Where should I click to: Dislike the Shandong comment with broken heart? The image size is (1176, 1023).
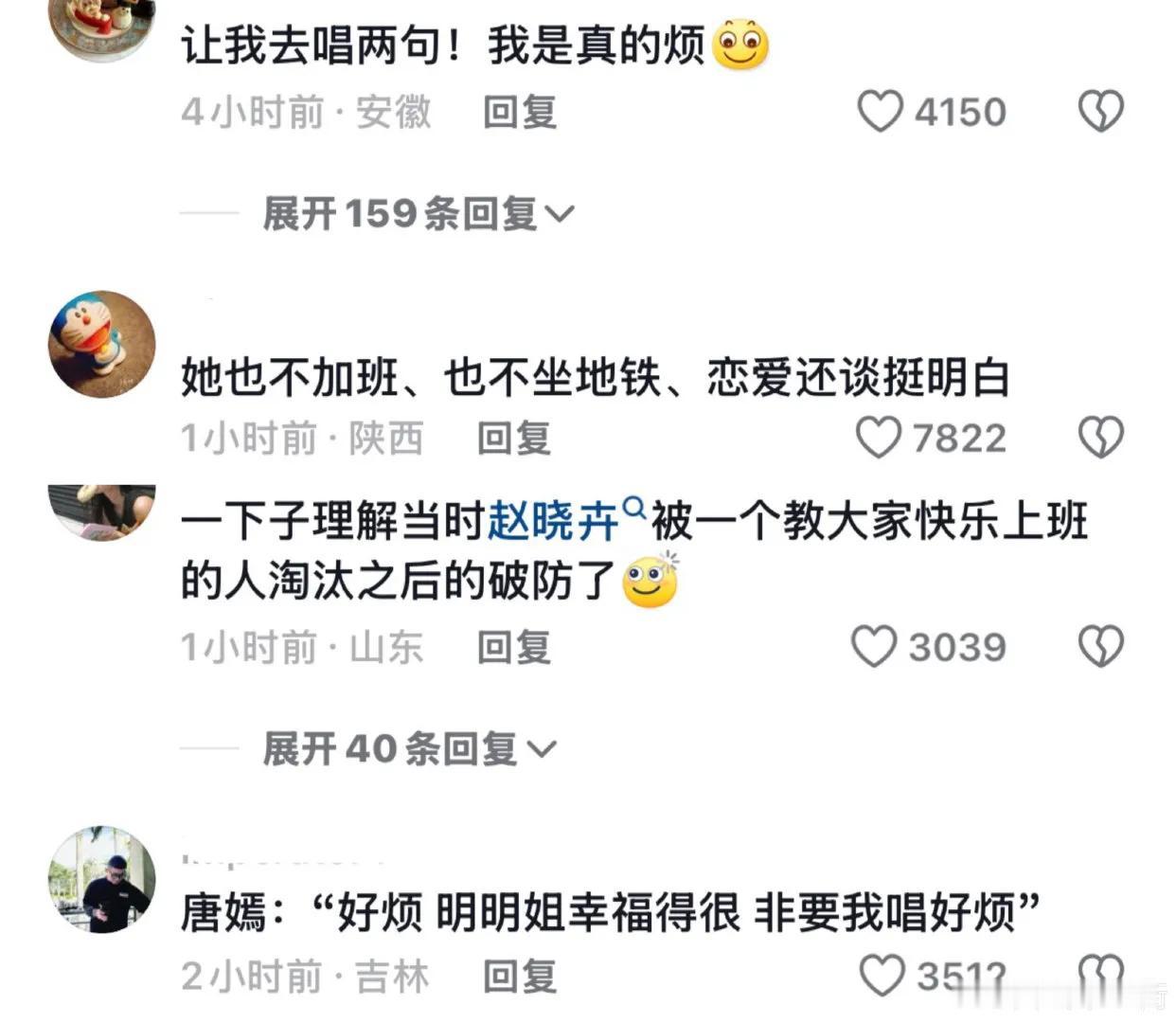pos(1101,647)
